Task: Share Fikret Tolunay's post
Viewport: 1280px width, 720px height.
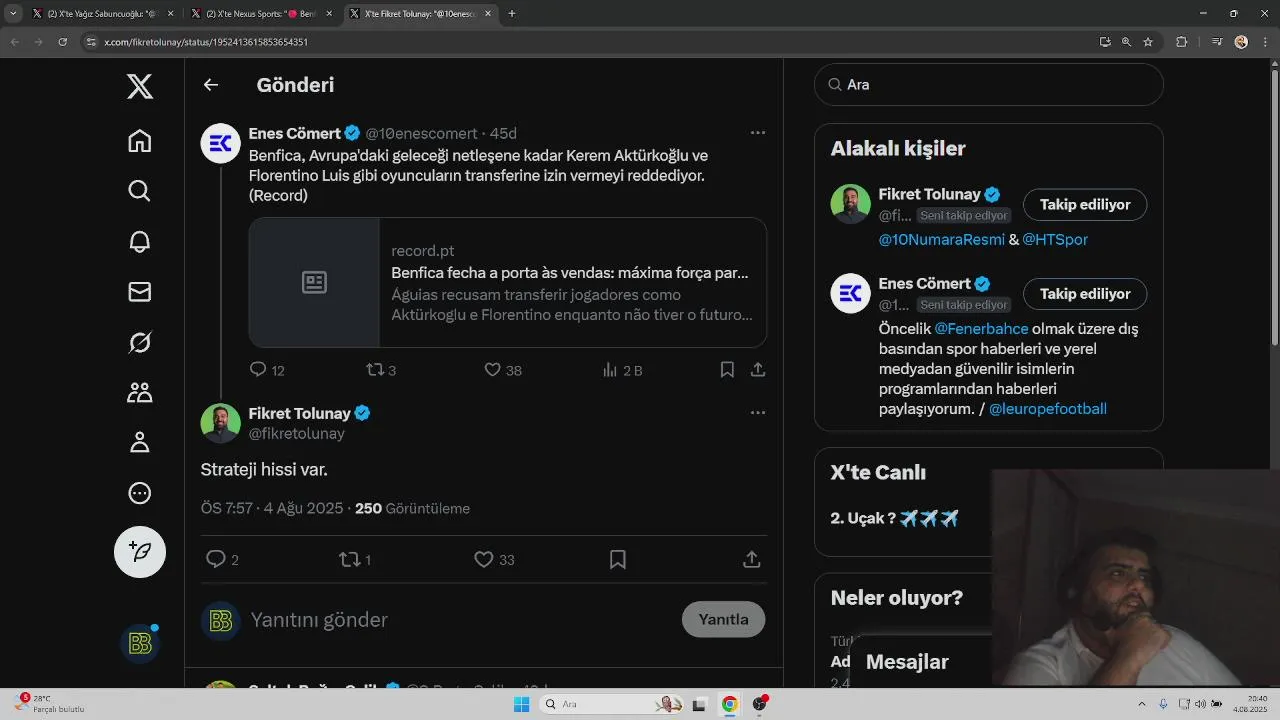Action: click(752, 560)
